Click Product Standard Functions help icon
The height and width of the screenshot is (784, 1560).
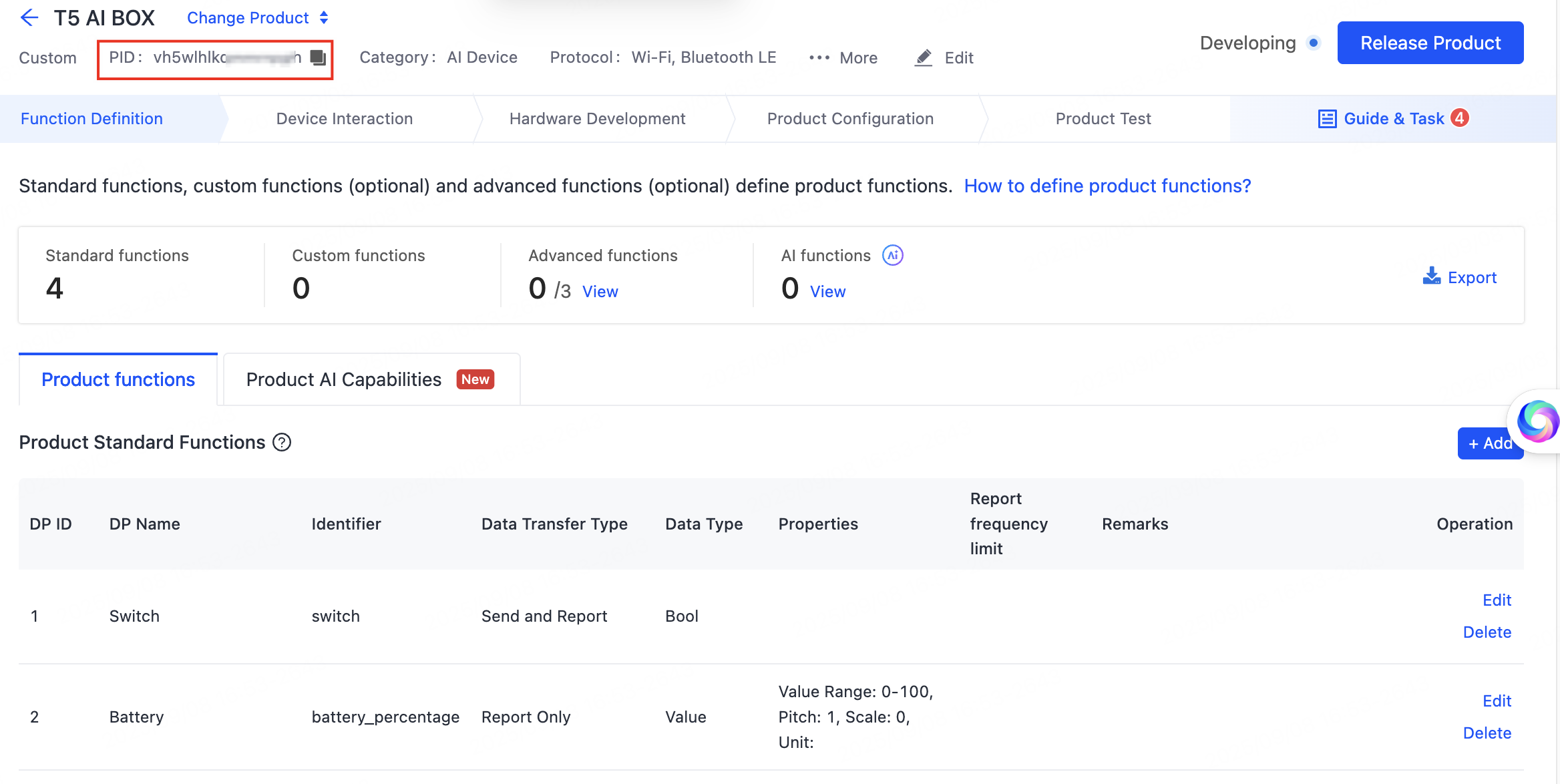[x=282, y=442]
